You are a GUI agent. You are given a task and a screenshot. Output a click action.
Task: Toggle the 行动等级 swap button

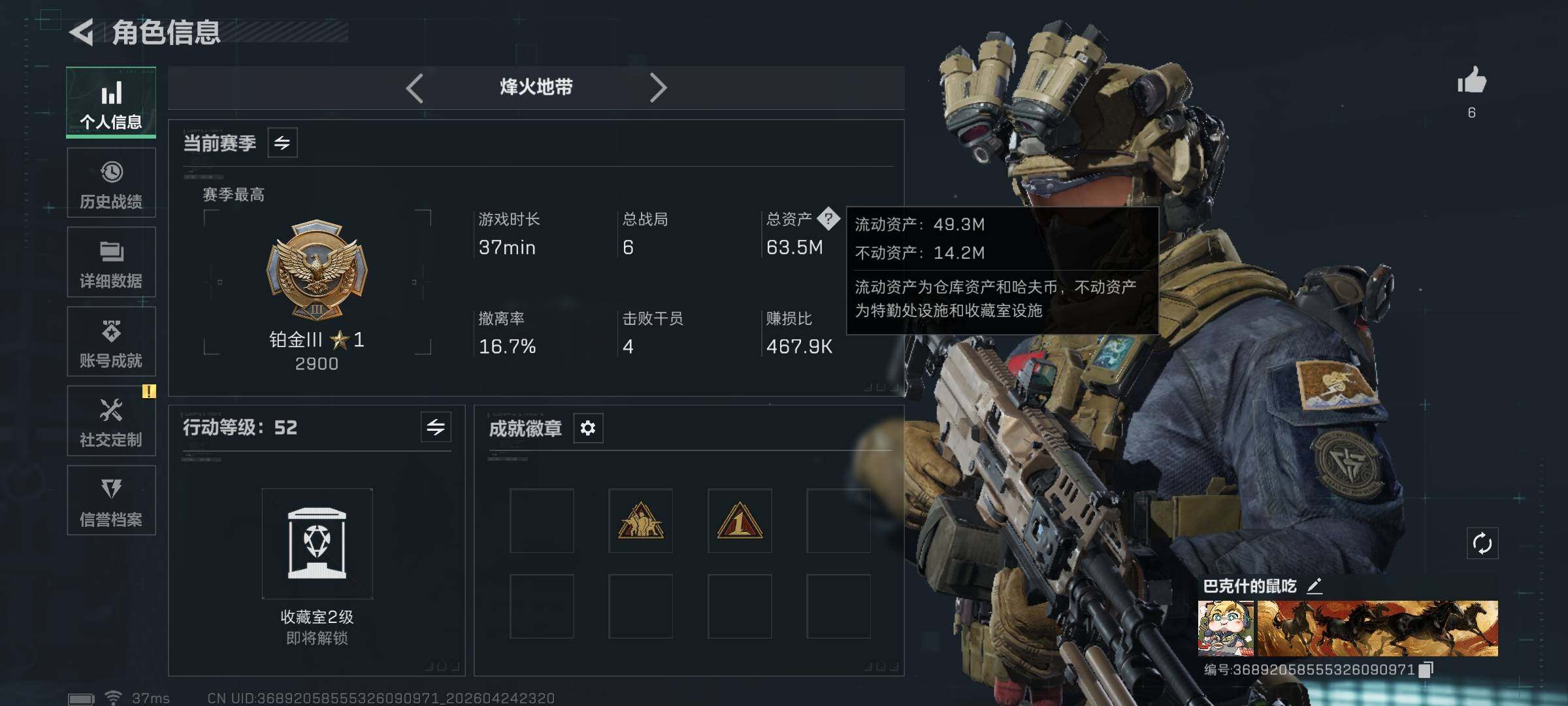(436, 428)
